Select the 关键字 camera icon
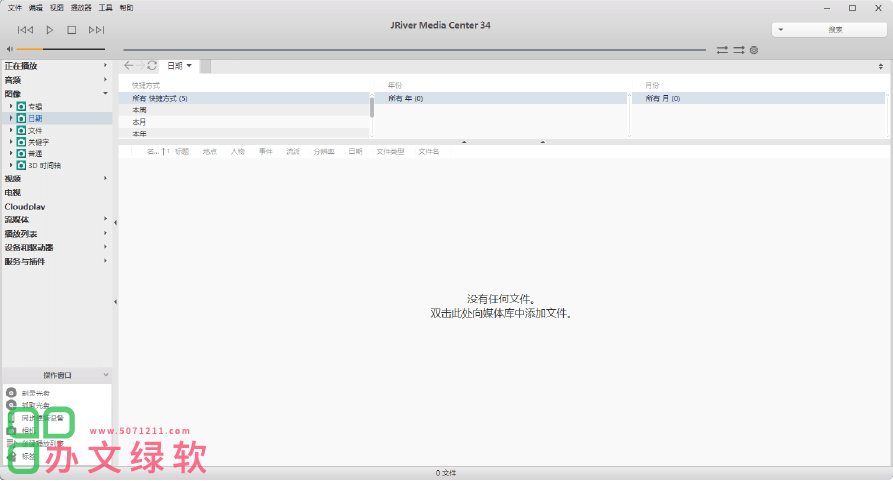 tap(21, 142)
